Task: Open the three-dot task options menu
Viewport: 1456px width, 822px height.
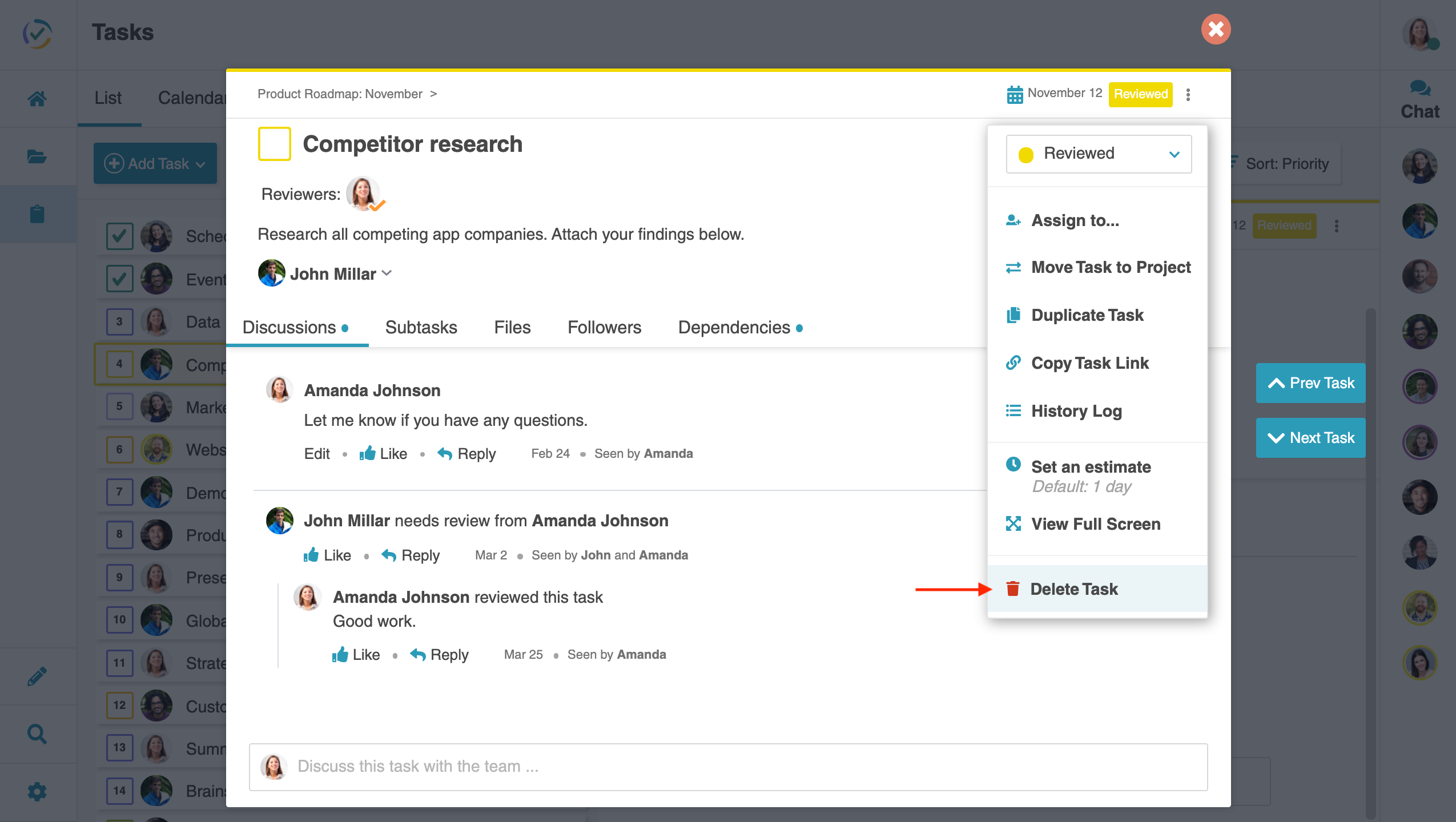Action: pos(1188,95)
